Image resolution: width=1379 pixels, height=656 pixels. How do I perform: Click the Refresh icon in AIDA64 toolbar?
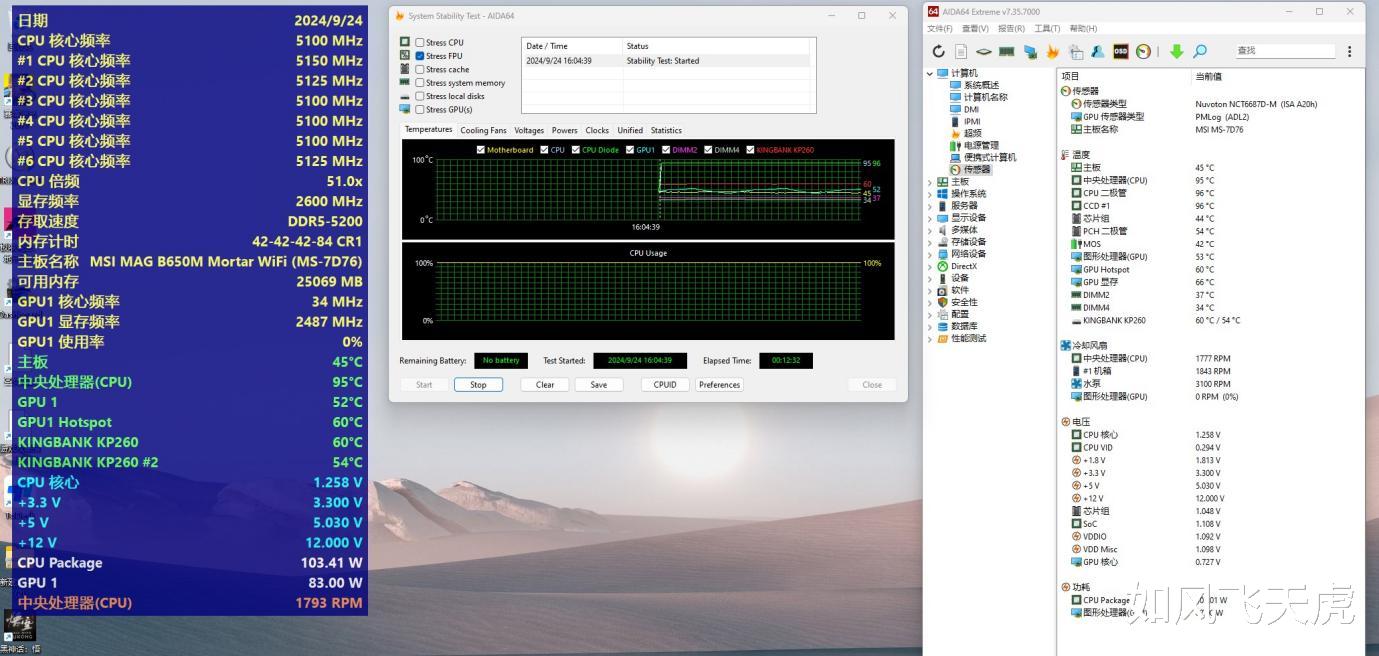[x=938, y=51]
